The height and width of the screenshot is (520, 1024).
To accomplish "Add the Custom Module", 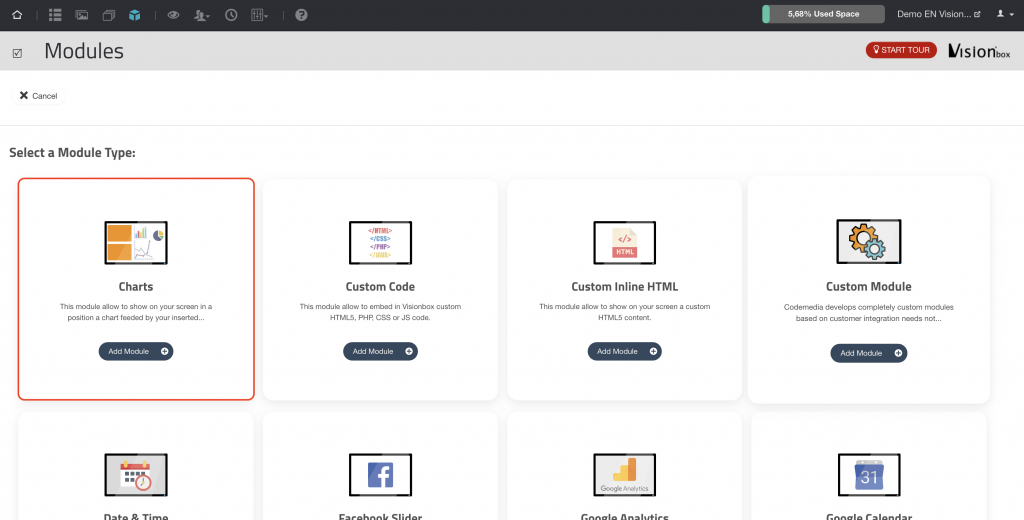I will pyautogui.click(x=869, y=353).
